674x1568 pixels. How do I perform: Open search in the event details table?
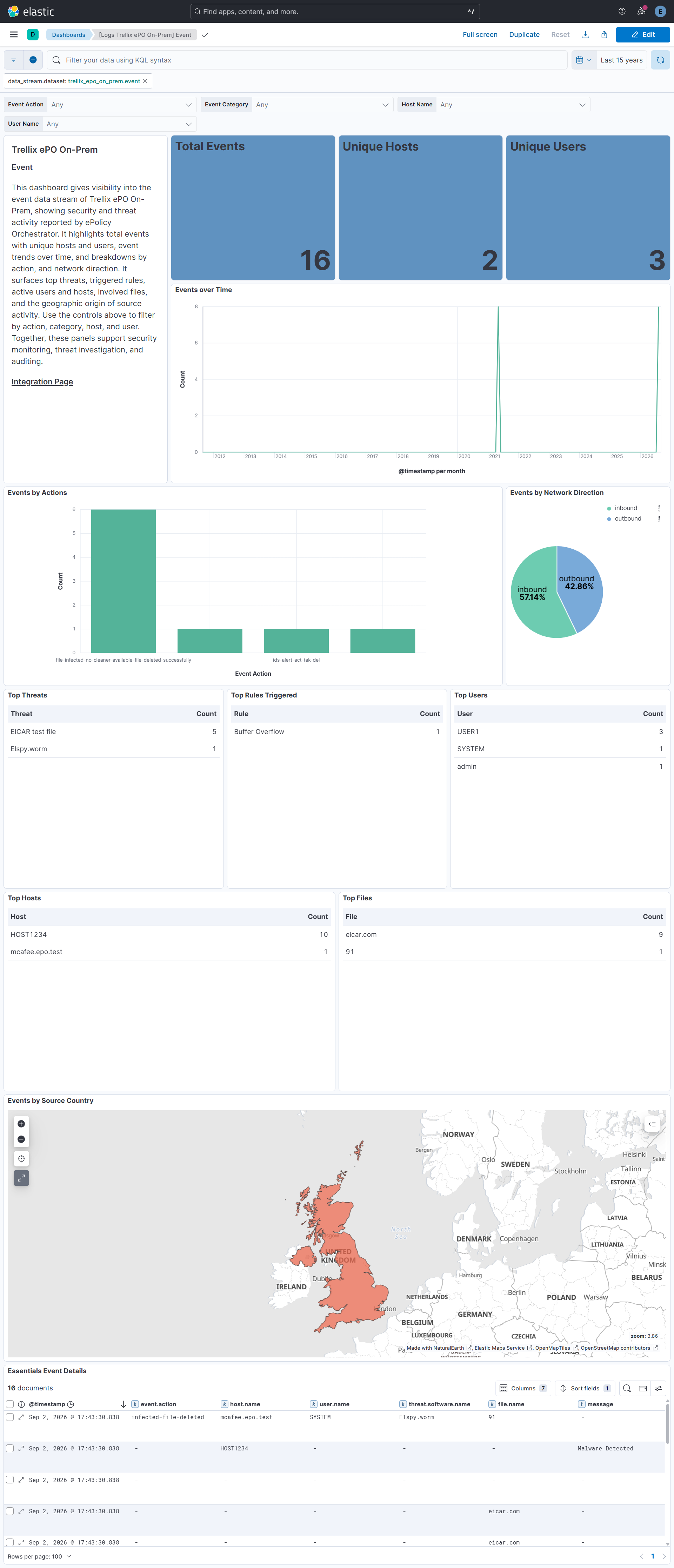point(627,1388)
